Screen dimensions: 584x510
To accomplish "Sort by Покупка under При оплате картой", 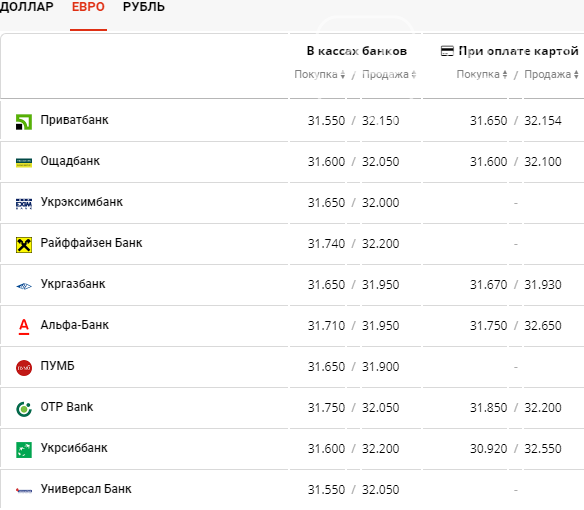I will (x=482, y=75).
